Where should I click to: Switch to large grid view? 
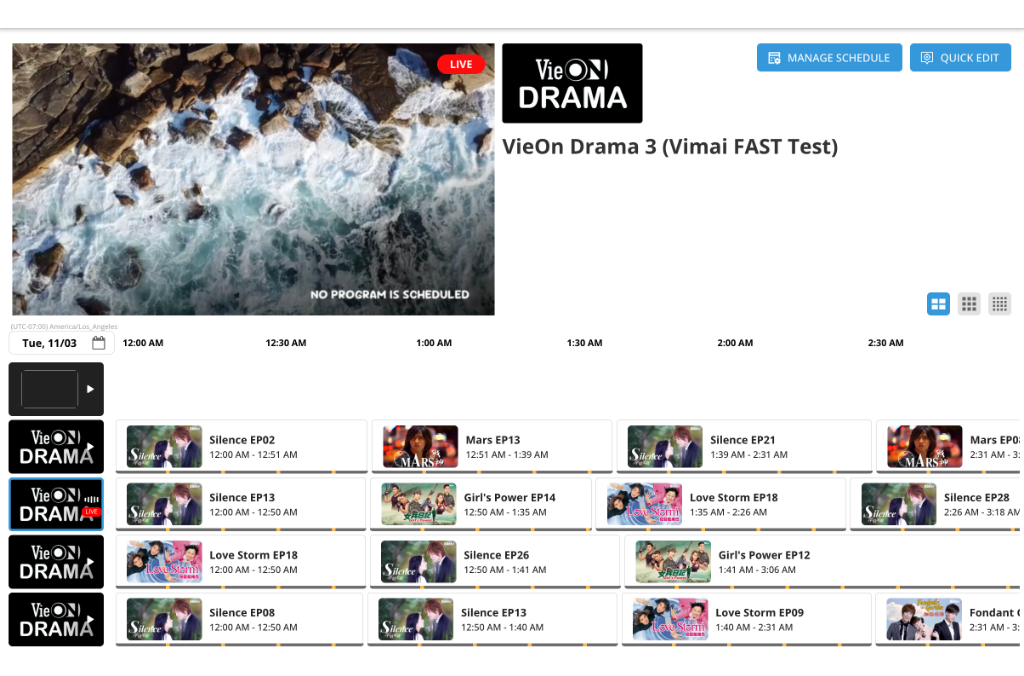click(938, 304)
